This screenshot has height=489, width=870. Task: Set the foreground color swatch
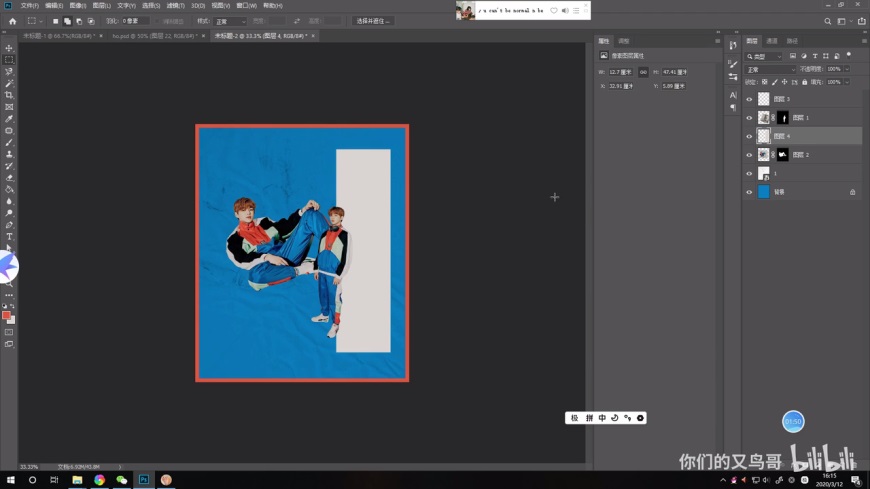click(x=6, y=315)
